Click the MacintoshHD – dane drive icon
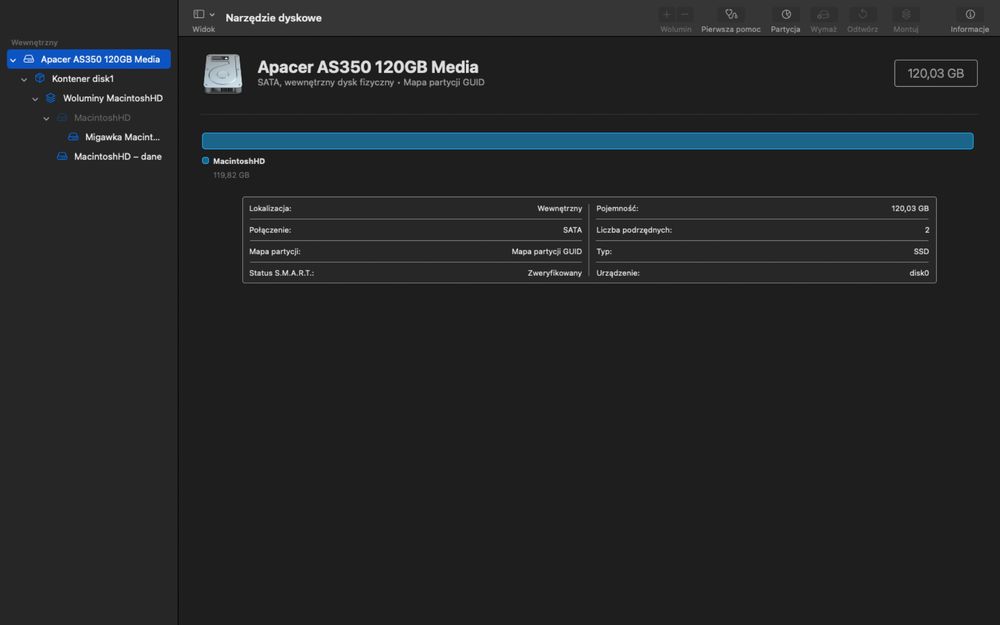Viewport: 1000px width, 625px height. (x=62, y=156)
